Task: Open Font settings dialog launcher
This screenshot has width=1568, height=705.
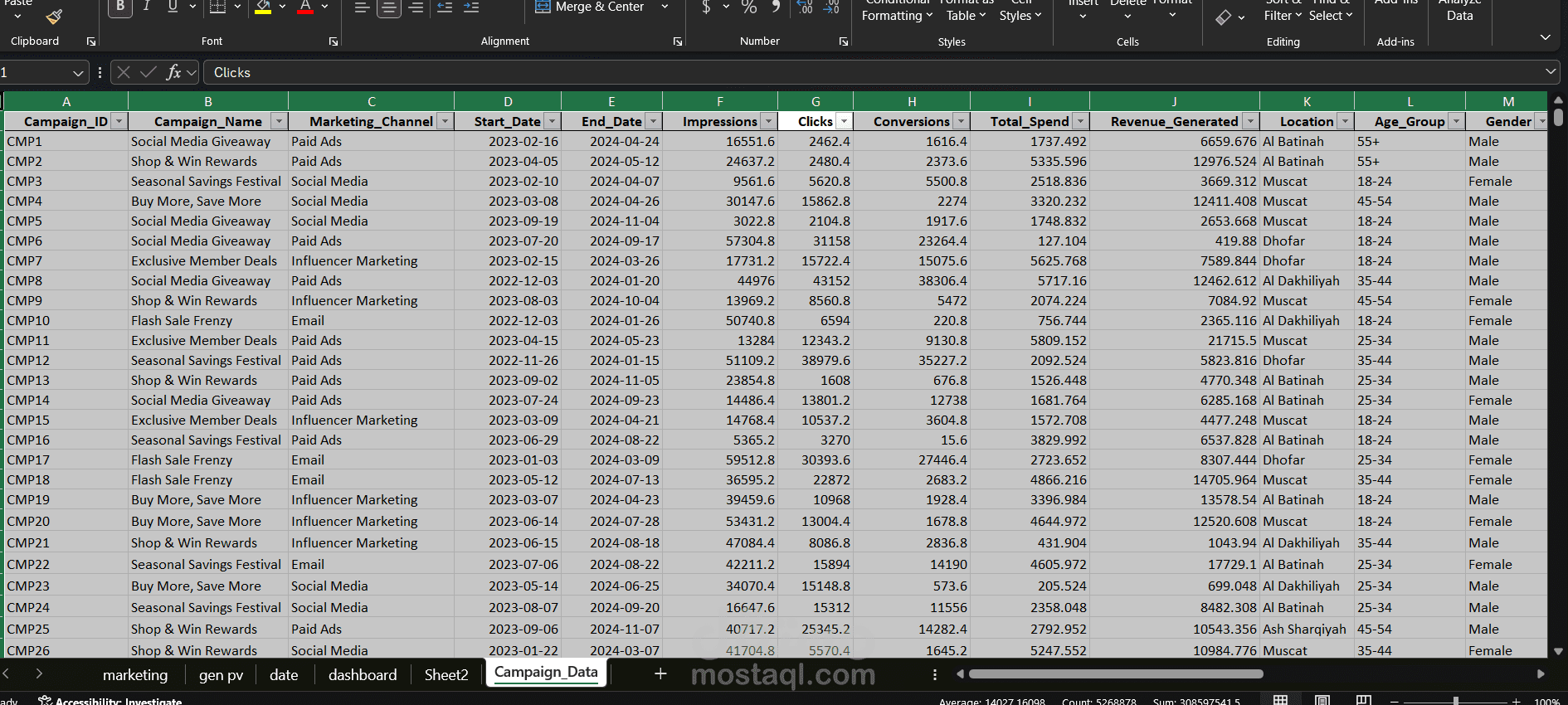Action: 334,41
